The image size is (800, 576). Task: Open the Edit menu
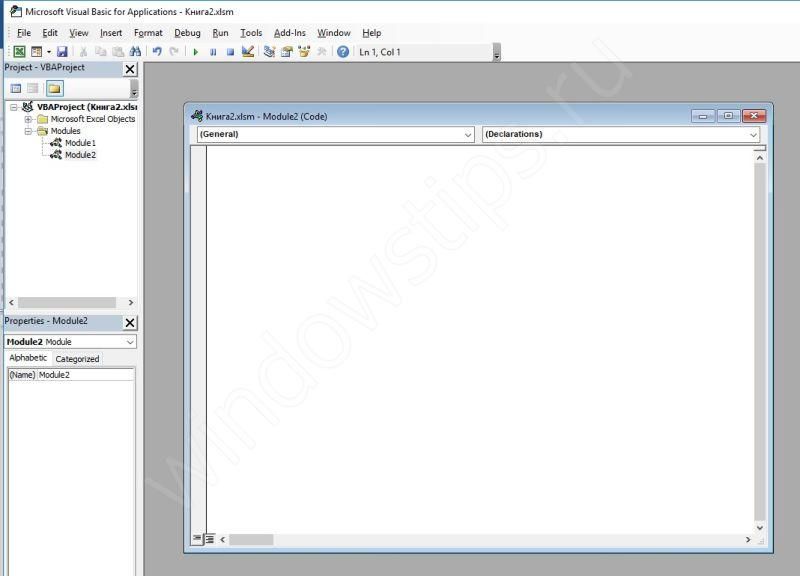(49, 33)
